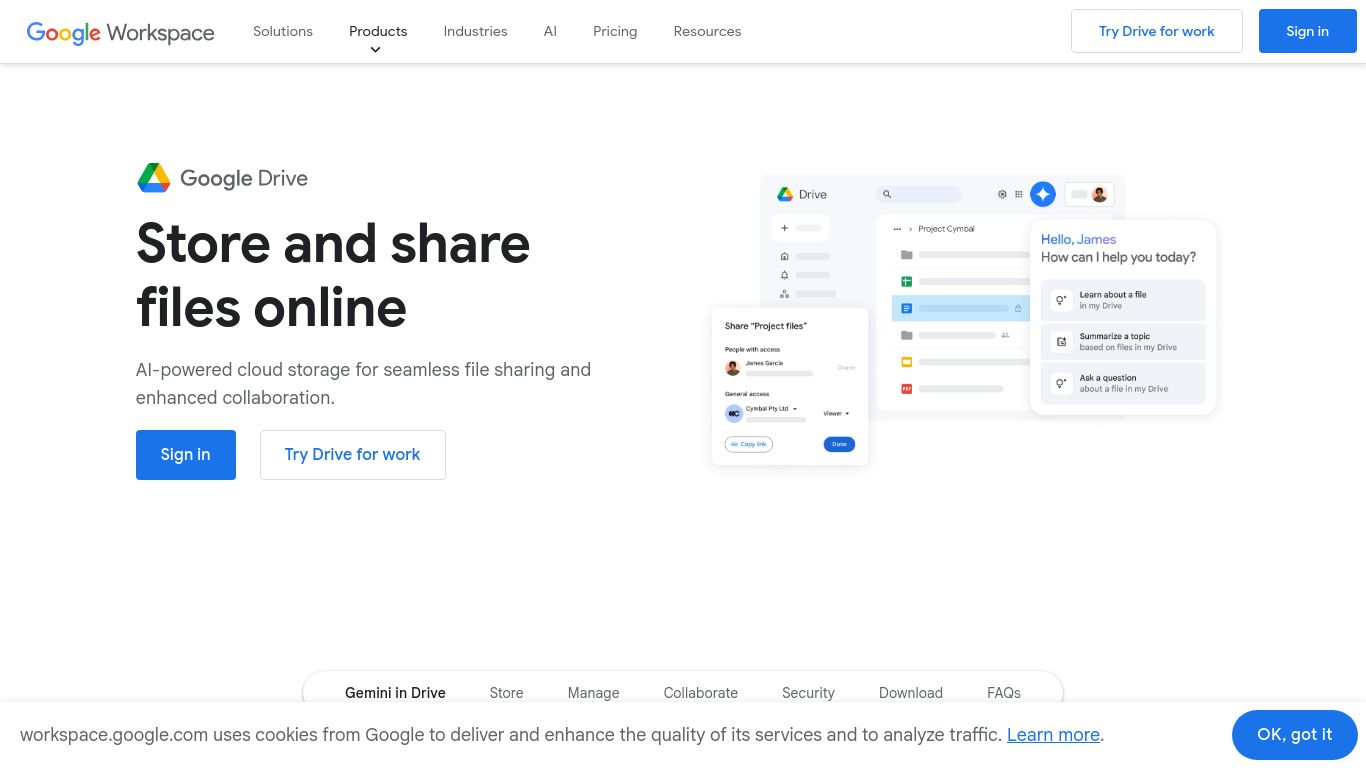This screenshot has height=768, width=1366.
Task: Click Summarize a topic suggestion
Action: [x=1123, y=342]
